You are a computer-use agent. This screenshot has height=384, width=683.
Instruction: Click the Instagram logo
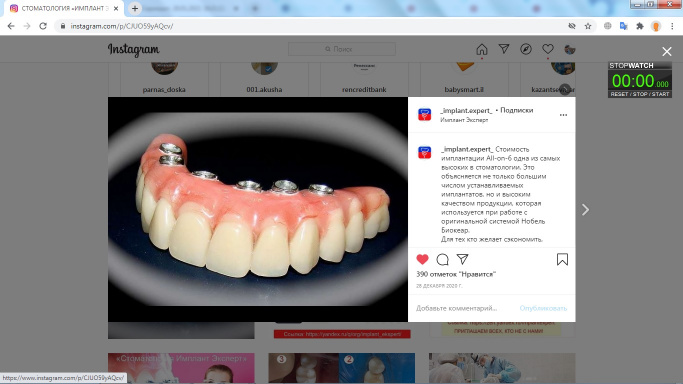(134, 50)
